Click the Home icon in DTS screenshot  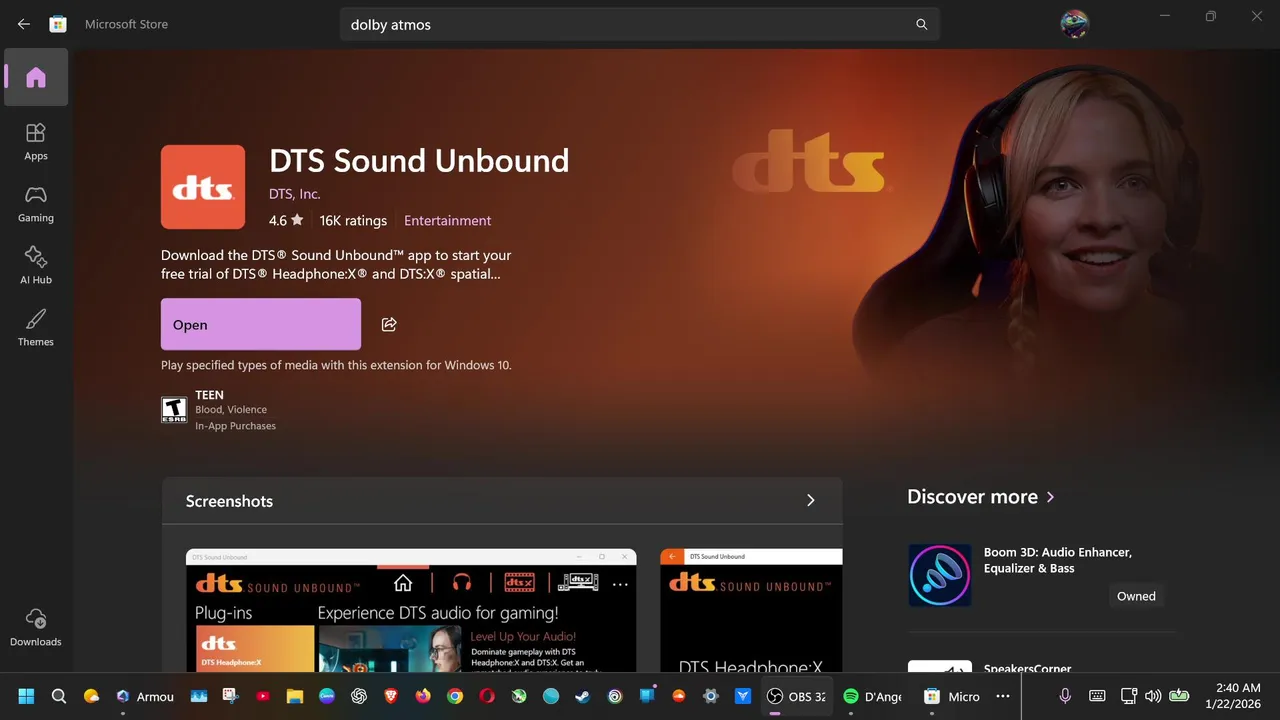click(x=403, y=582)
